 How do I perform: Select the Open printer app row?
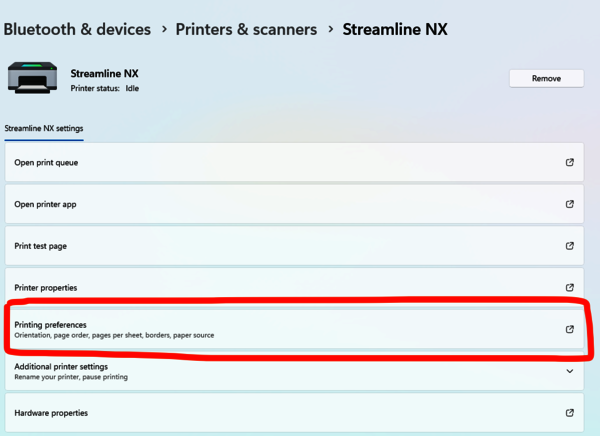click(x=45, y=204)
